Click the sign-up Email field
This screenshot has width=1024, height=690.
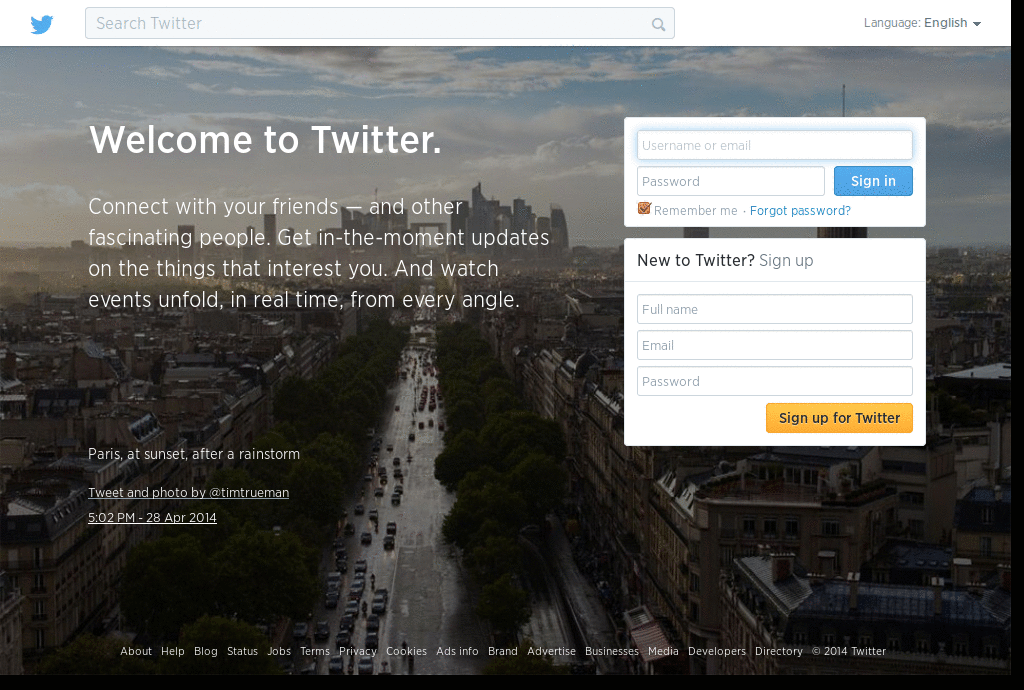[x=775, y=345]
